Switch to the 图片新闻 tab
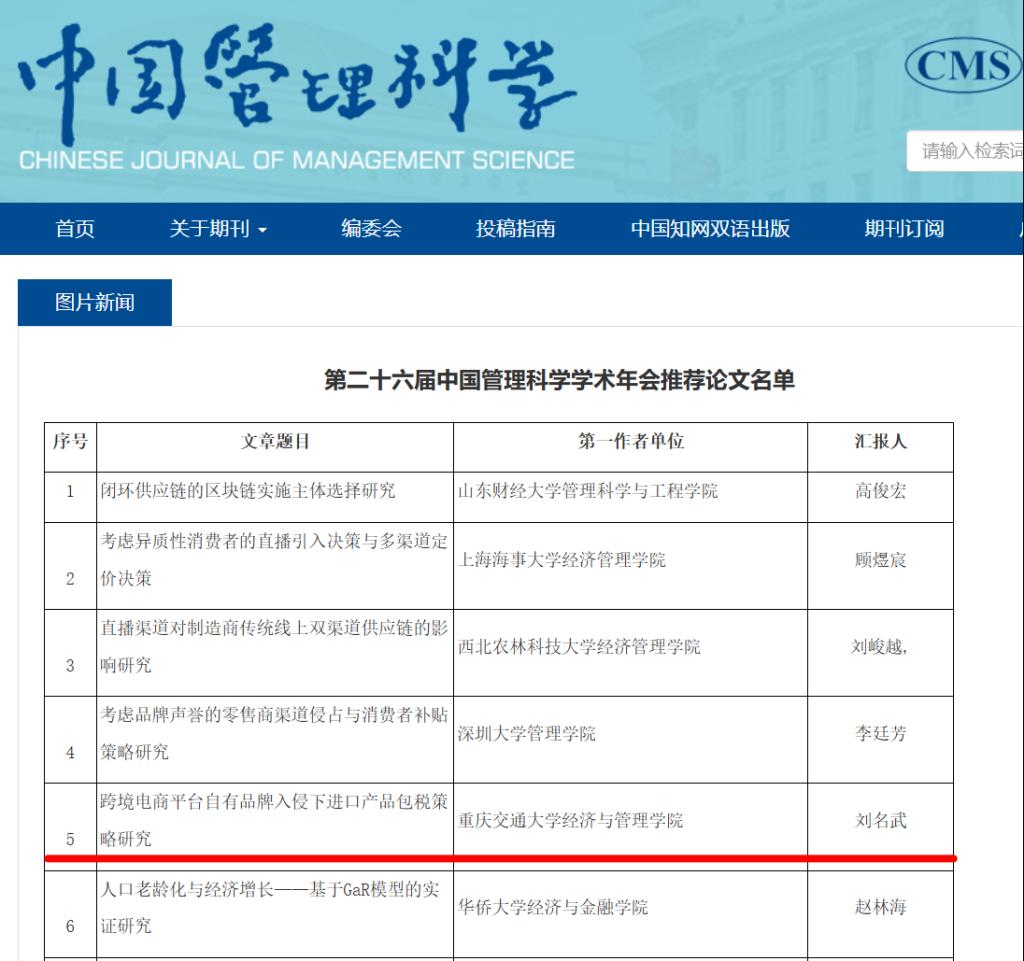 click(x=95, y=303)
